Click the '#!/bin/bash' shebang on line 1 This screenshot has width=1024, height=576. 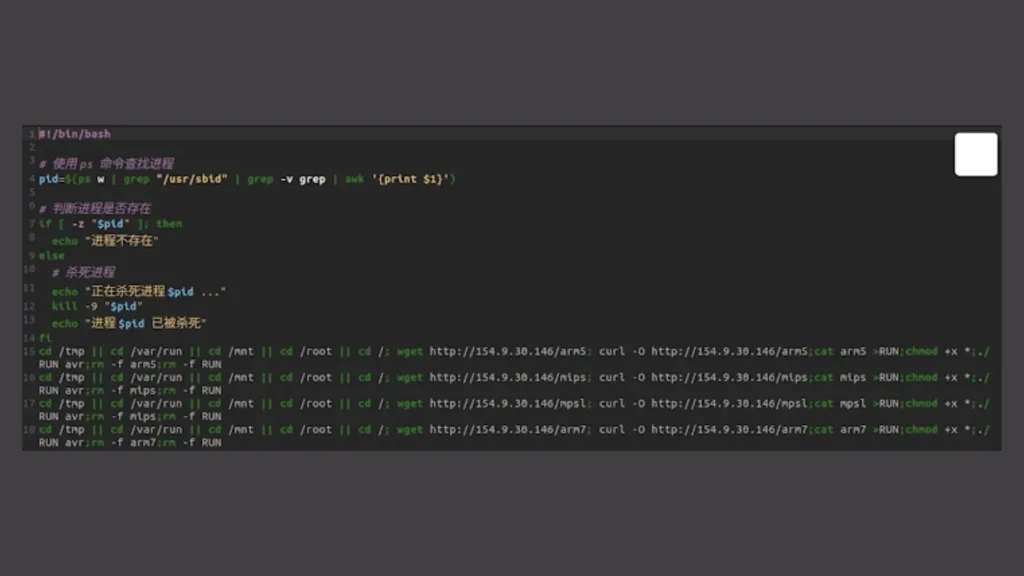click(x=74, y=134)
